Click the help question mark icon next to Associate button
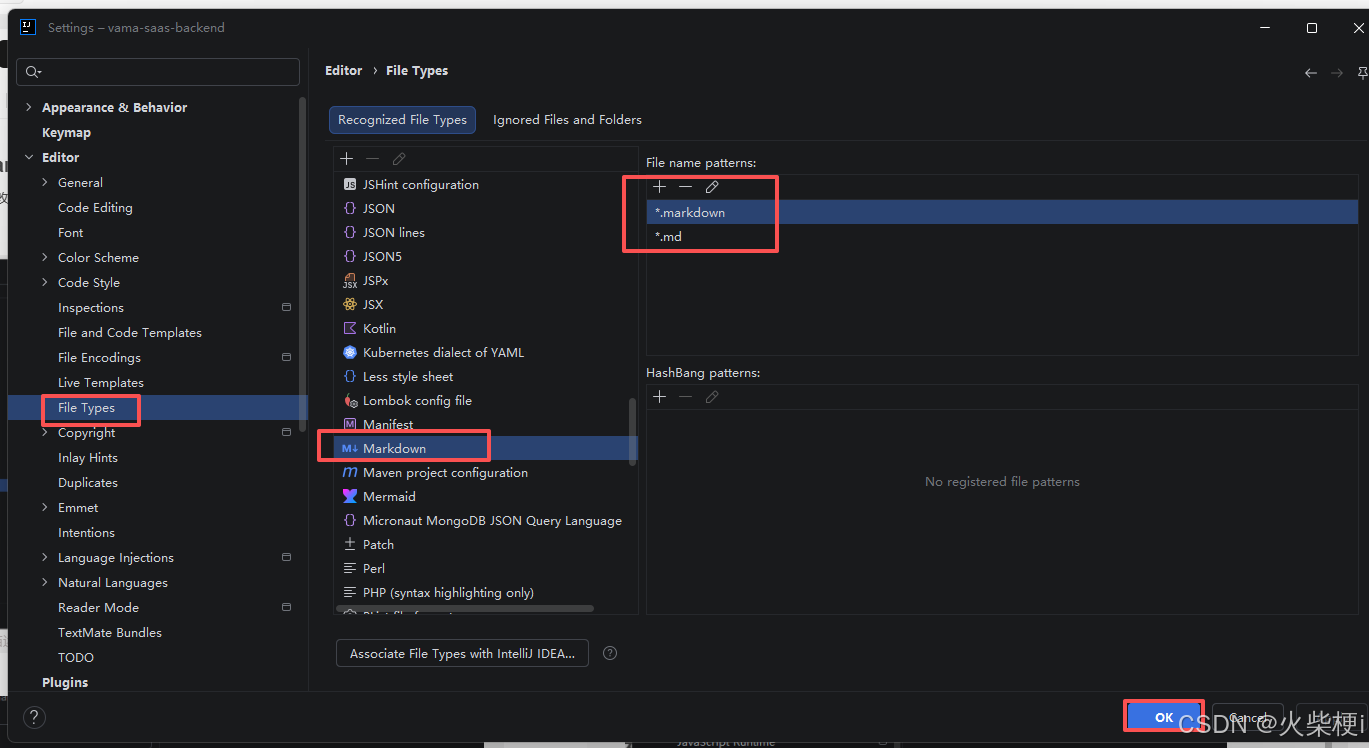 pos(610,653)
